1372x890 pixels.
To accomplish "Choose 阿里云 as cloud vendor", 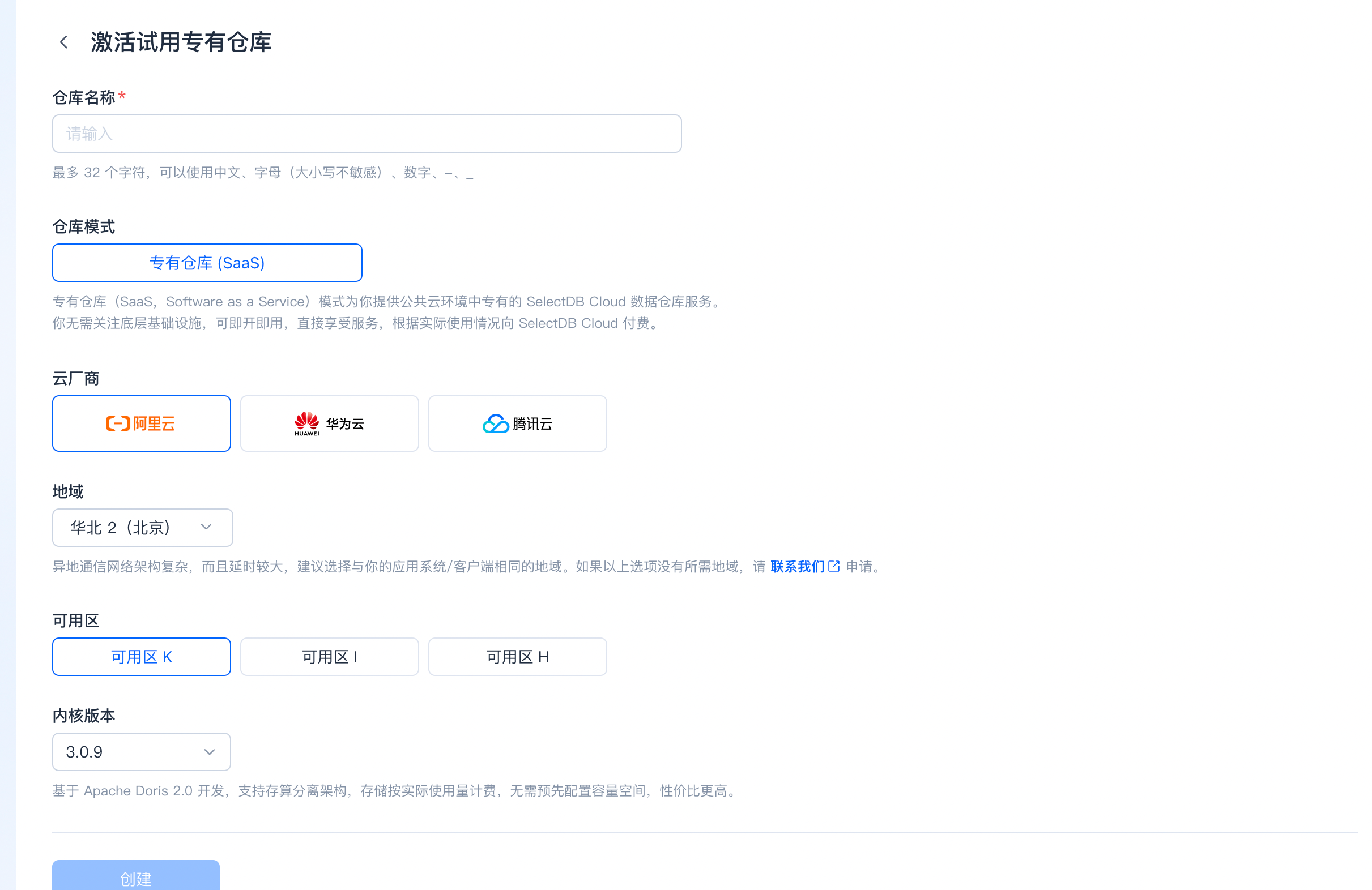I will pos(141,423).
